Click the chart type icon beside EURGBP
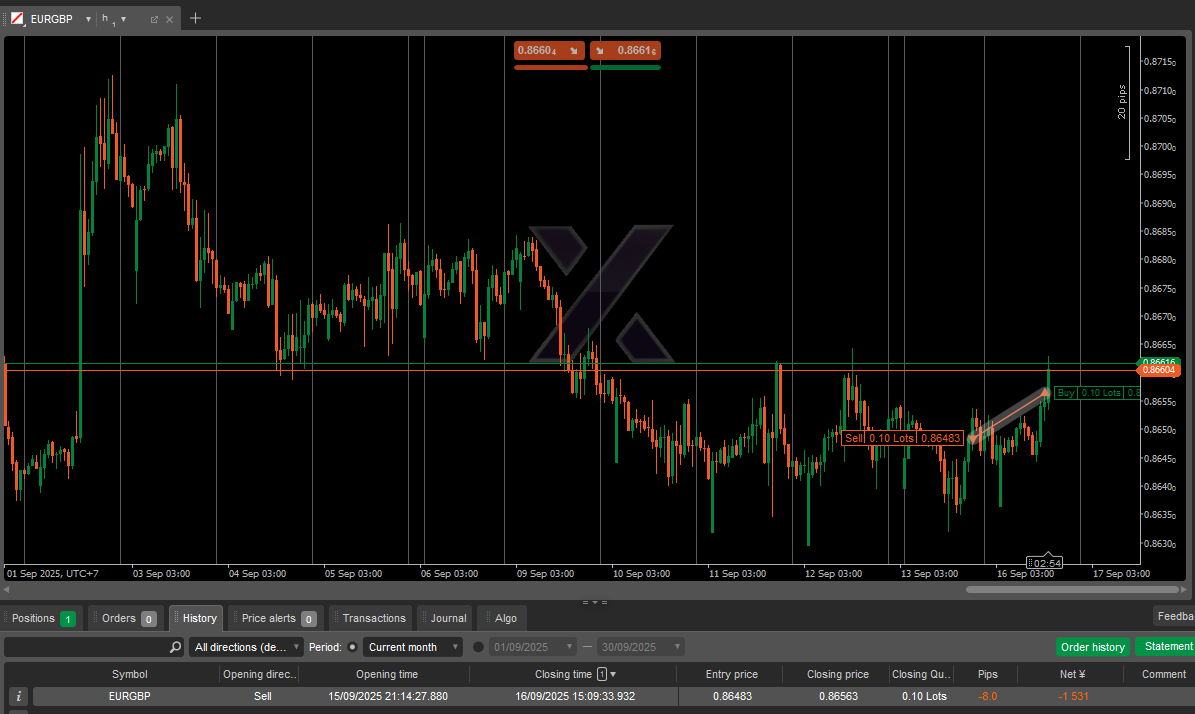The width and height of the screenshot is (1195, 714). [x=18, y=19]
